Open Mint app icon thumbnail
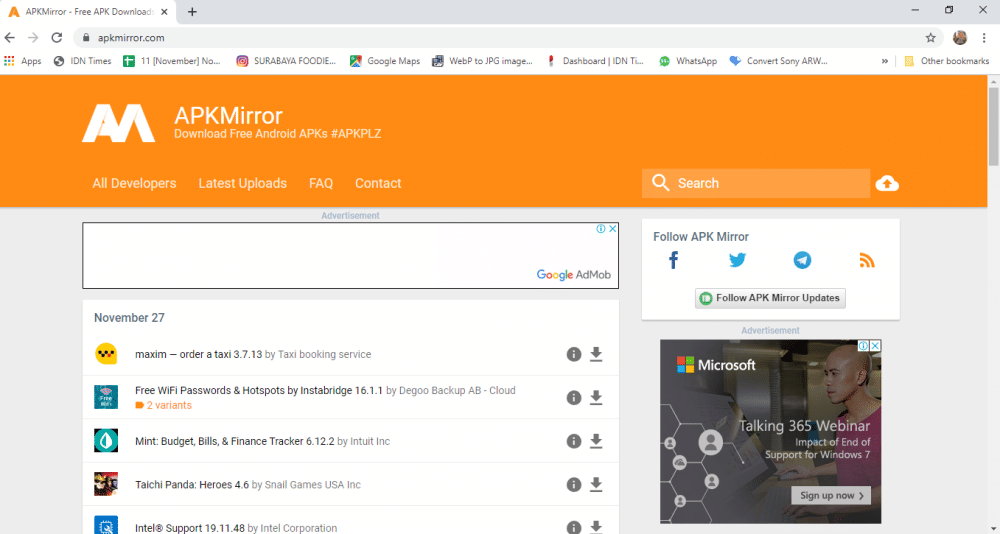This screenshot has width=1000, height=534. (106, 440)
